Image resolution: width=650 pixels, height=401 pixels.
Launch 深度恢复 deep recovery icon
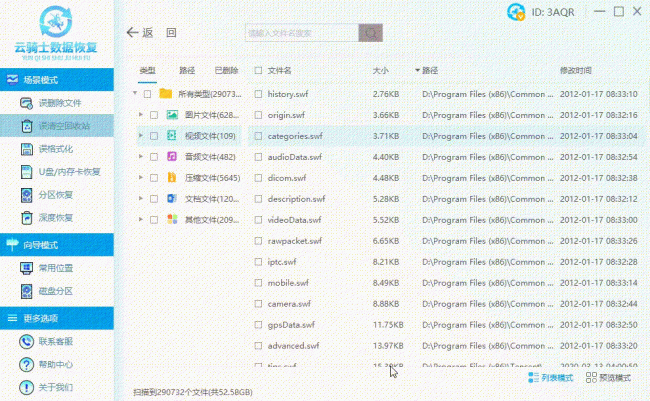coord(27,218)
